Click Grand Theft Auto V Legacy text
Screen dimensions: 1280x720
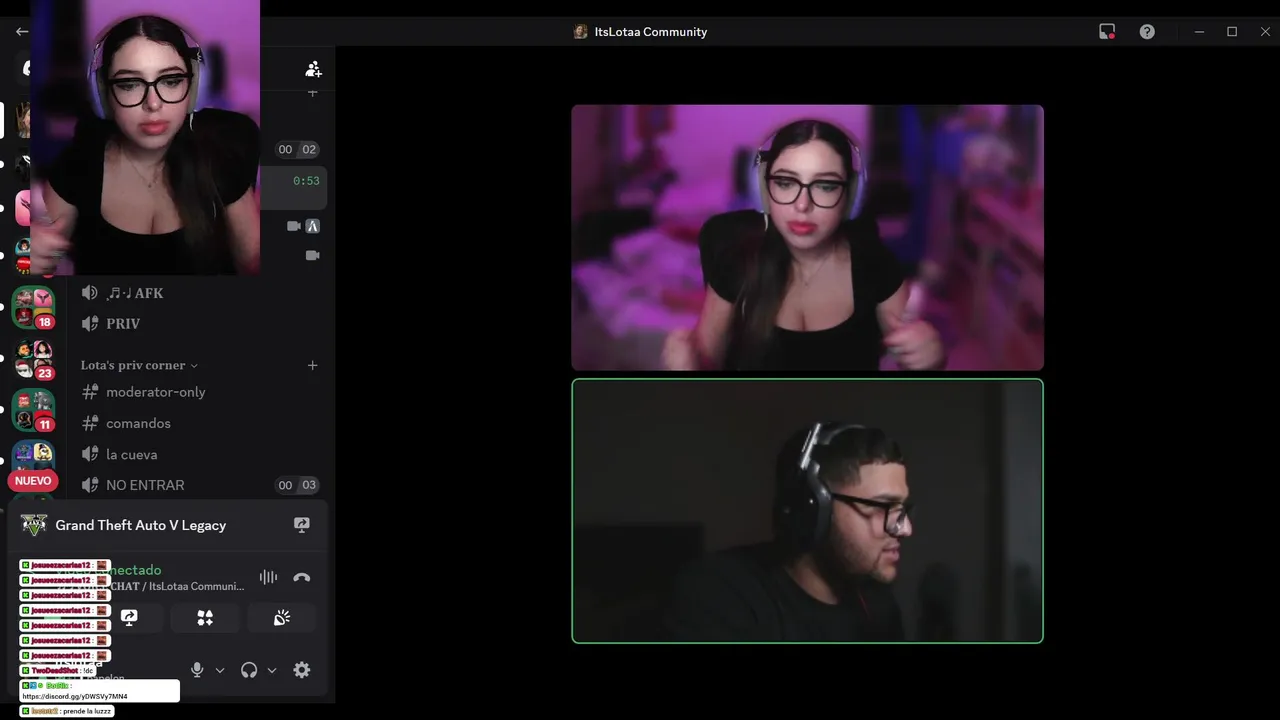(x=141, y=525)
